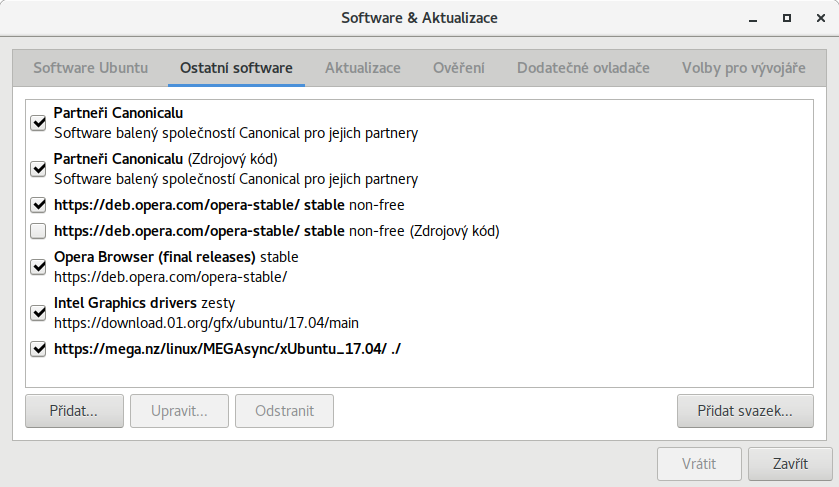Uncheck the mega.nz MEGAsync repository checkbox

[x=39, y=349]
